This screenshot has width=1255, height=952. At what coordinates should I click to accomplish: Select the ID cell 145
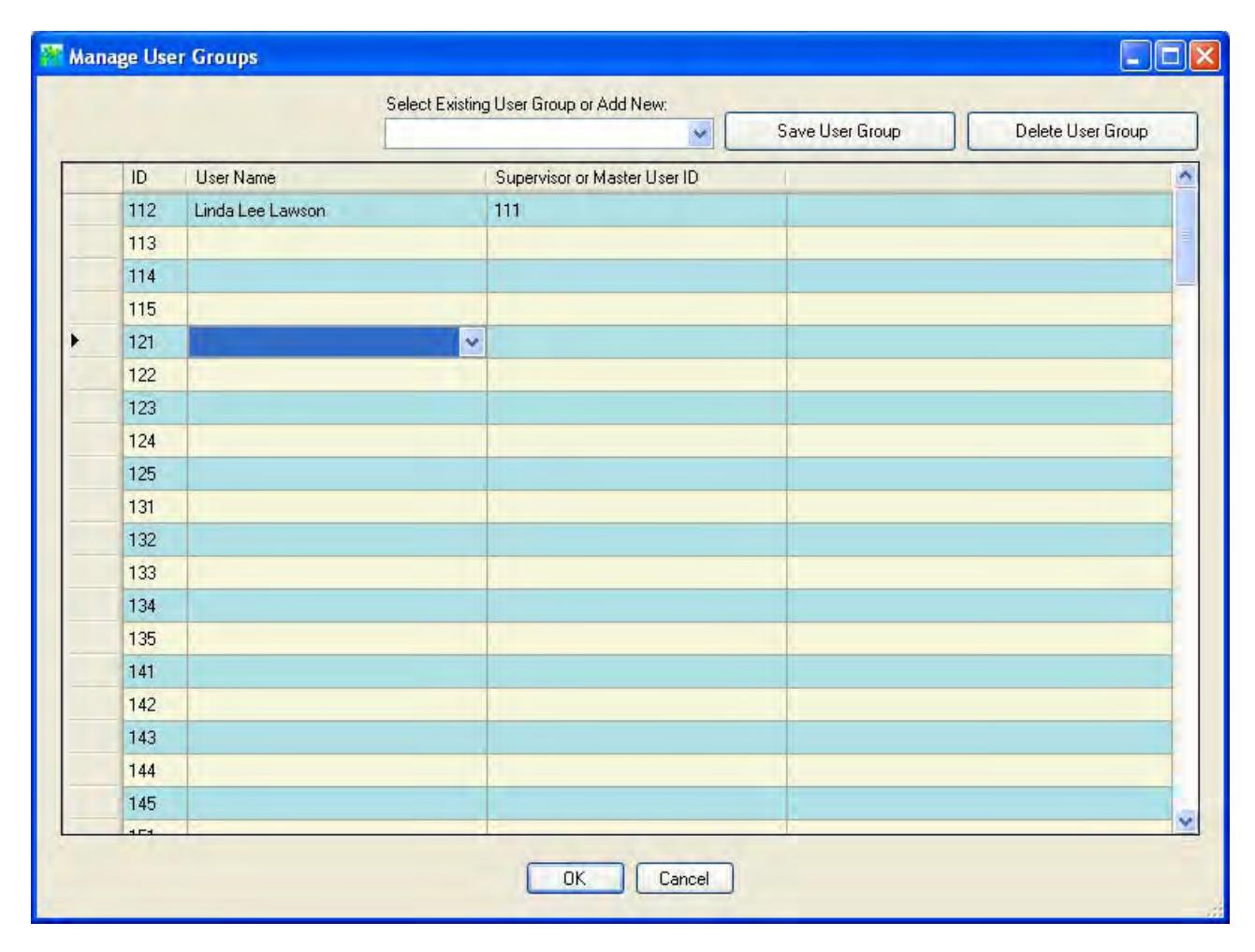(155, 803)
